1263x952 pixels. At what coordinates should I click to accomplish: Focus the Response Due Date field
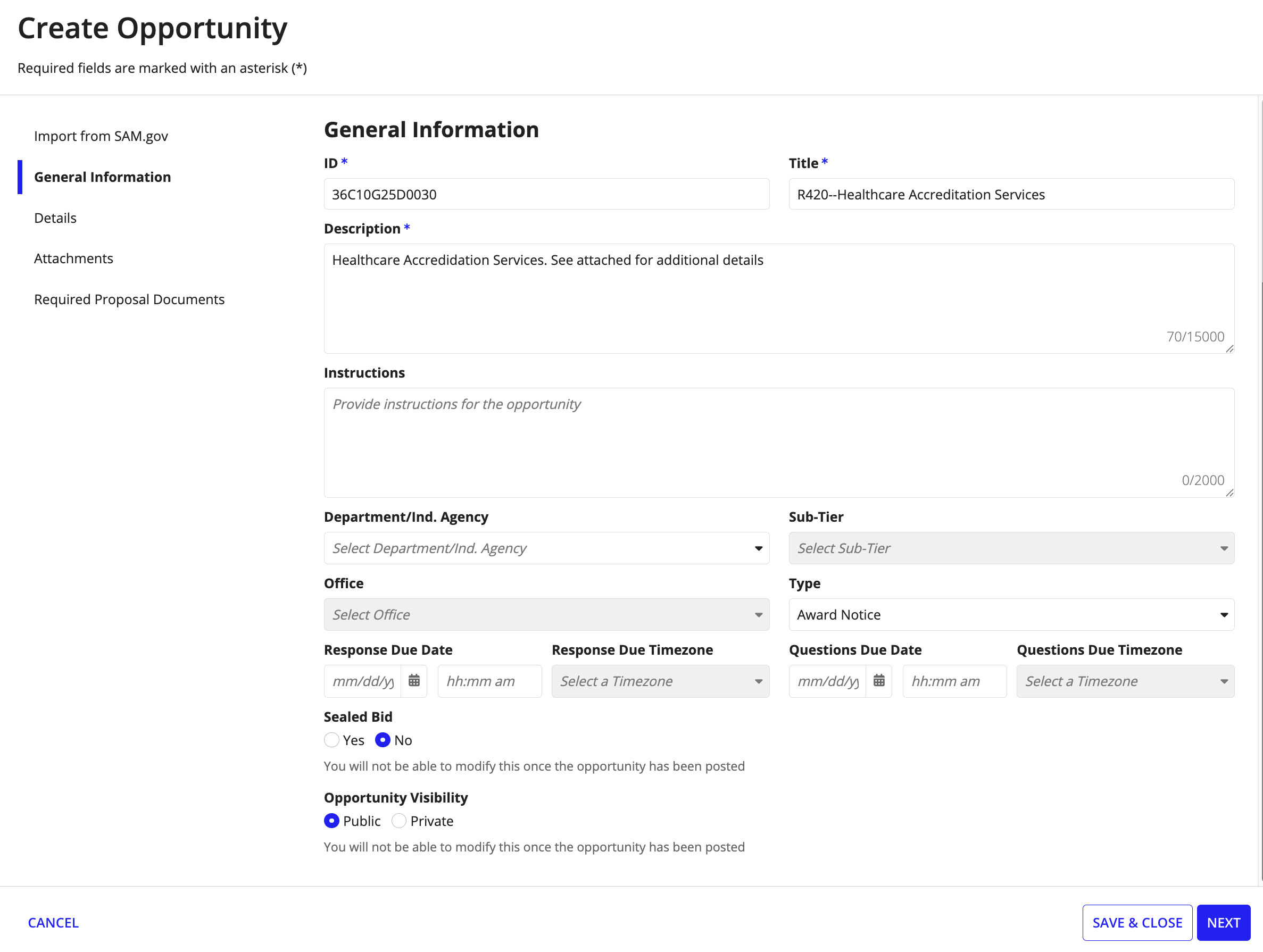tap(363, 681)
